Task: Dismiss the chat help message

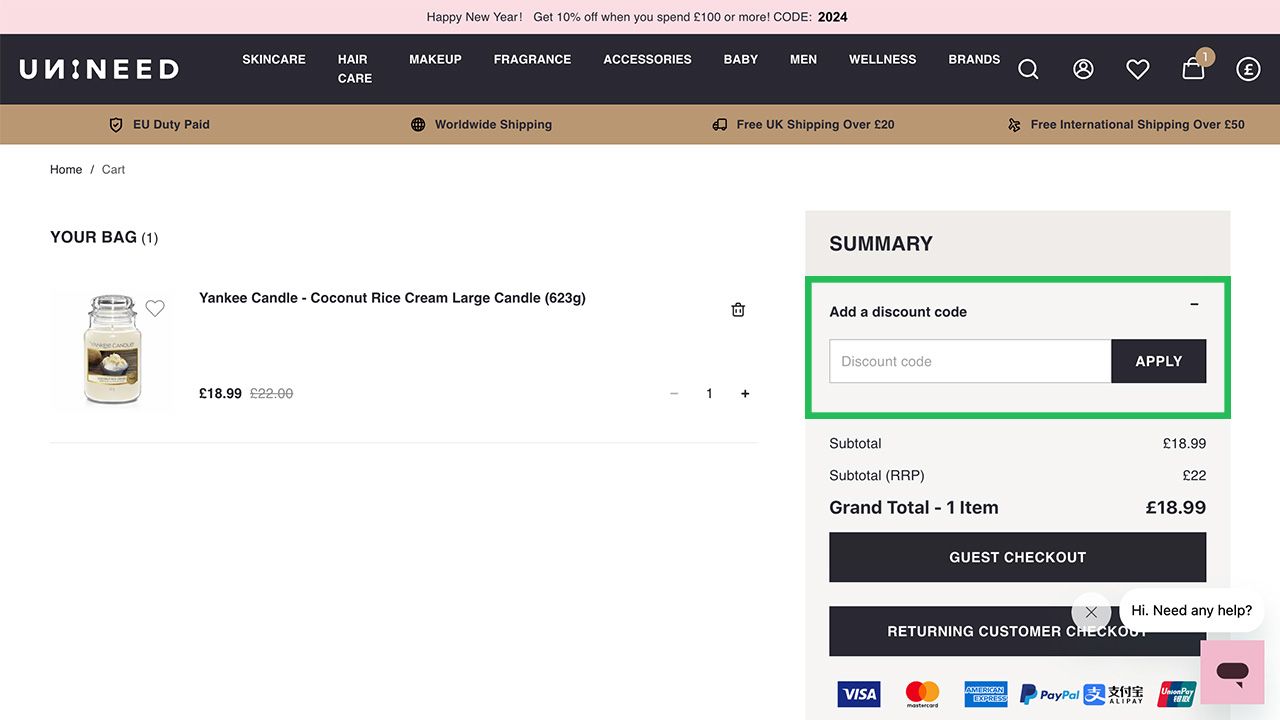Action: pos(1091,612)
